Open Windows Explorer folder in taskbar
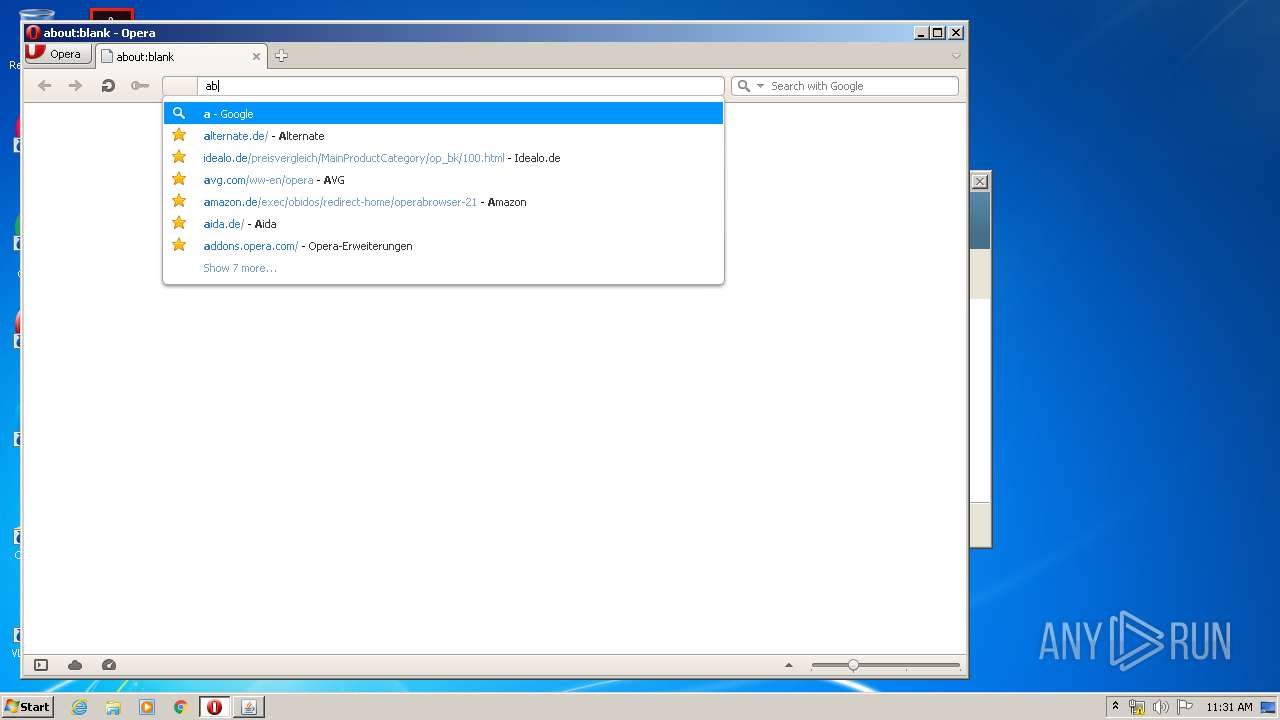The width and height of the screenshot is (1280, 720). tap(113, 707)
